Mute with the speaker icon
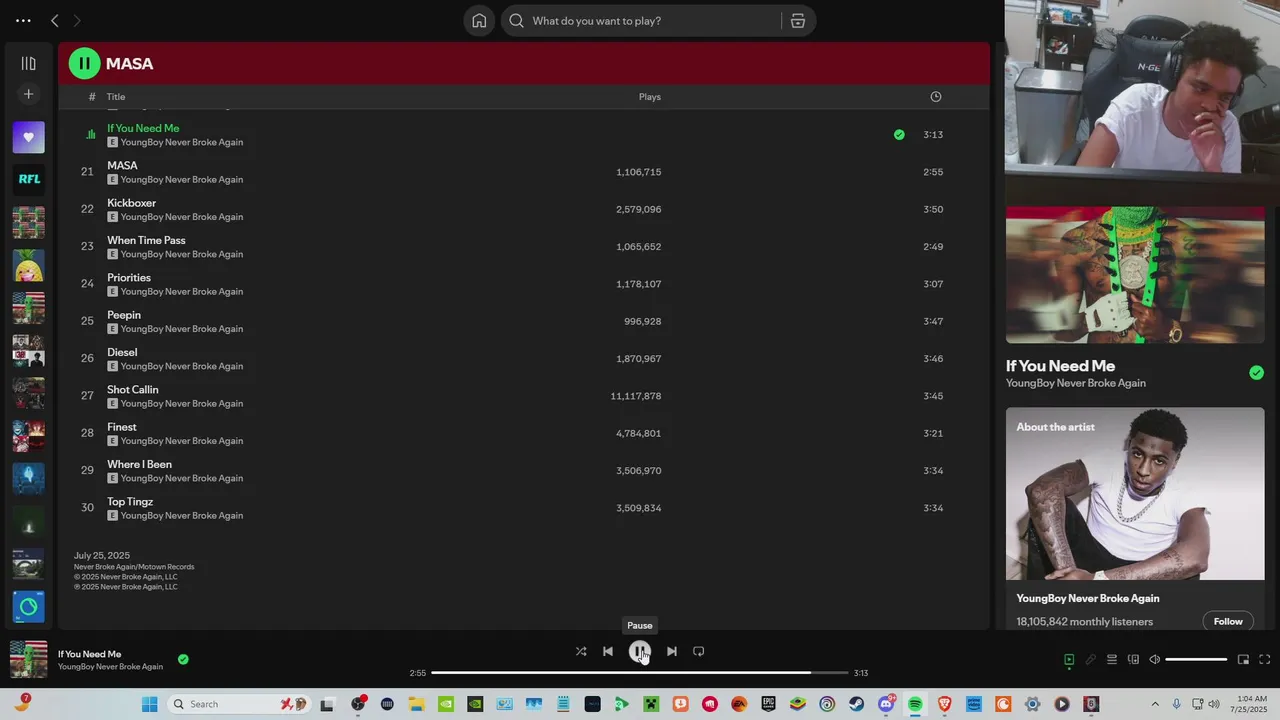Image resolution: width=1280 pixels, height=720 pixels. pyautogui.click(x=1154, y=660)
